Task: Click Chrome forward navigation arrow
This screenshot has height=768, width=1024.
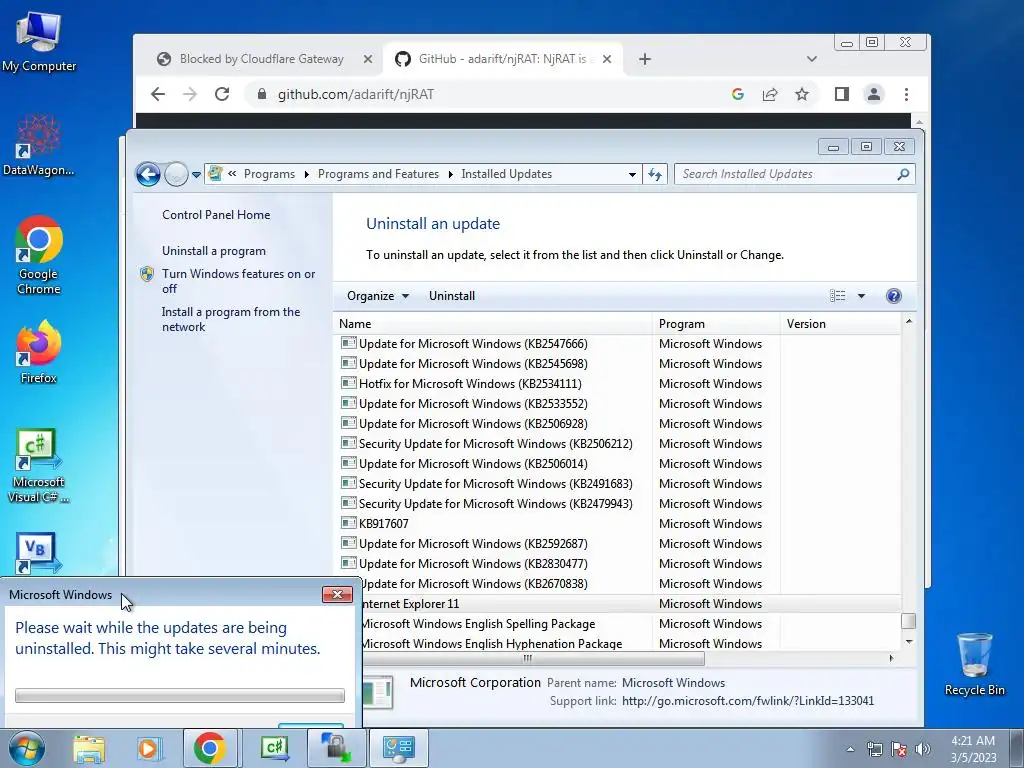Action: [x=190, y=94]
